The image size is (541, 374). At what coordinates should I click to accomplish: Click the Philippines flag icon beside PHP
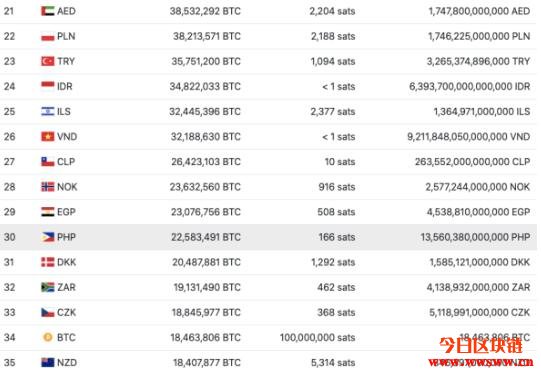[x=48, y=237]
